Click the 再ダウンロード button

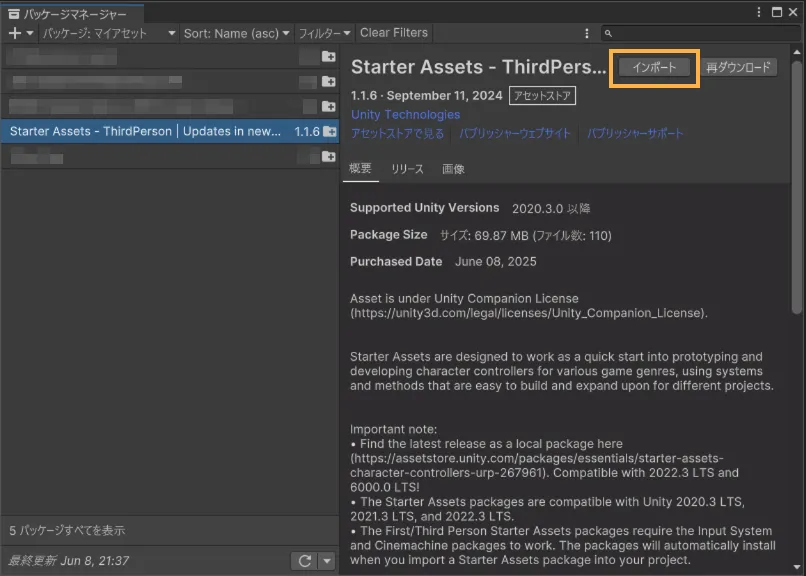(x=738, y=67)
